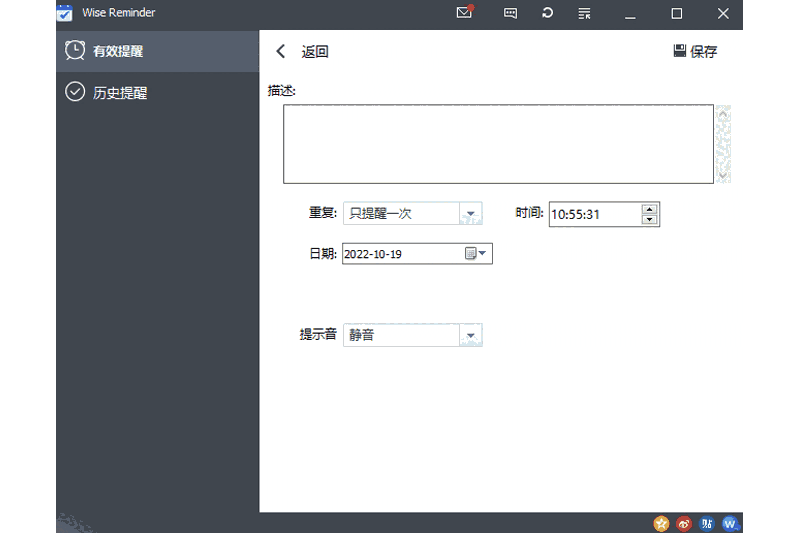The width and height of the screenshot is (800, 533).
Task: Click the refresh circular arrow icon
Action: point(547,13)
